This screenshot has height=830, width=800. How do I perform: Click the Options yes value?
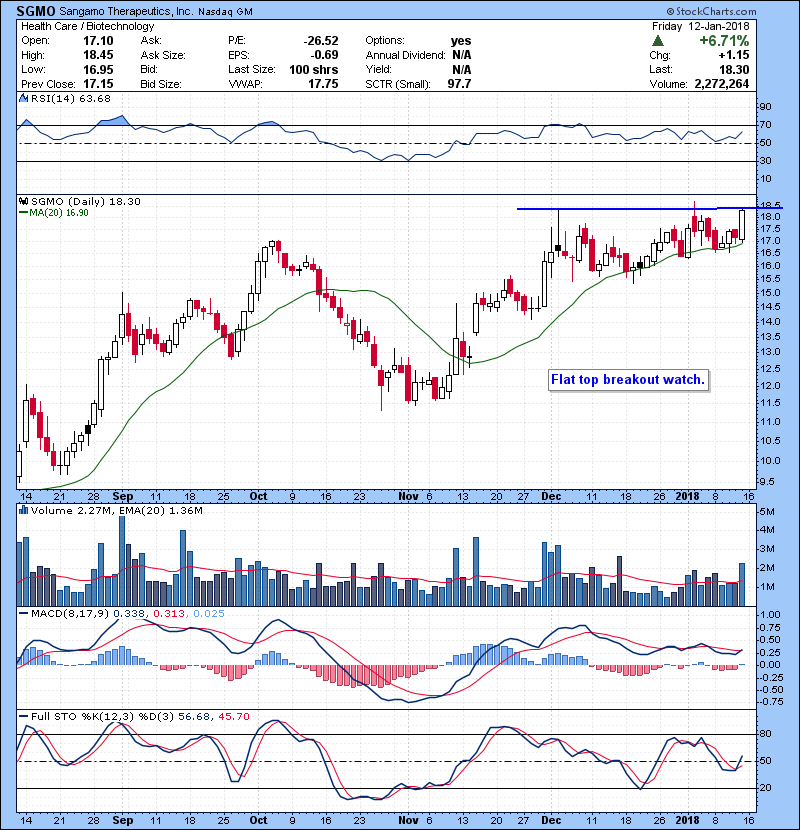(461, 41)
